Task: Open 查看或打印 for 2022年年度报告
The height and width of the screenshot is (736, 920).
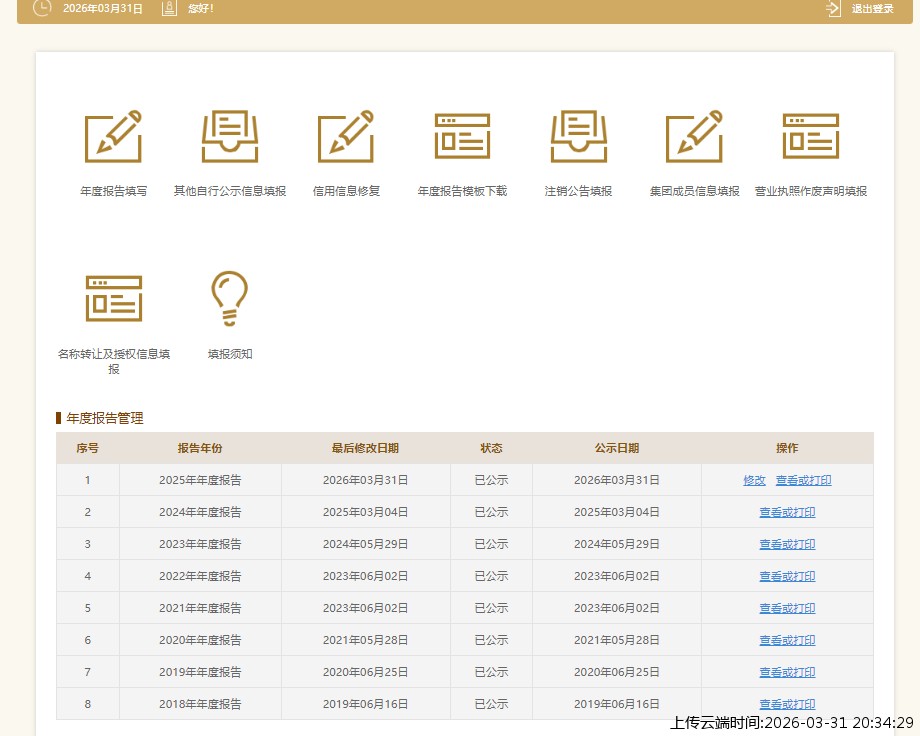Action: coord(787,576)
